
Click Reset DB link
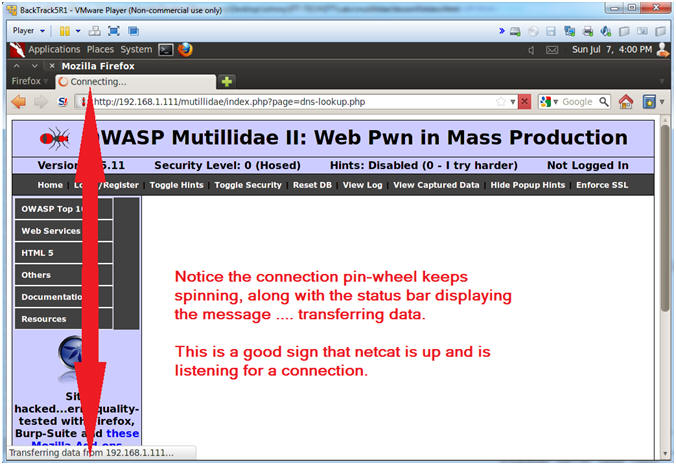[312, 185]
